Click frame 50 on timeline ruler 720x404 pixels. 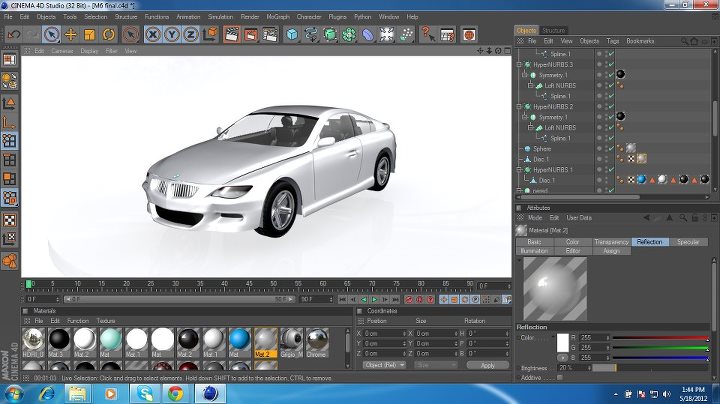click(x=273, y=285)
